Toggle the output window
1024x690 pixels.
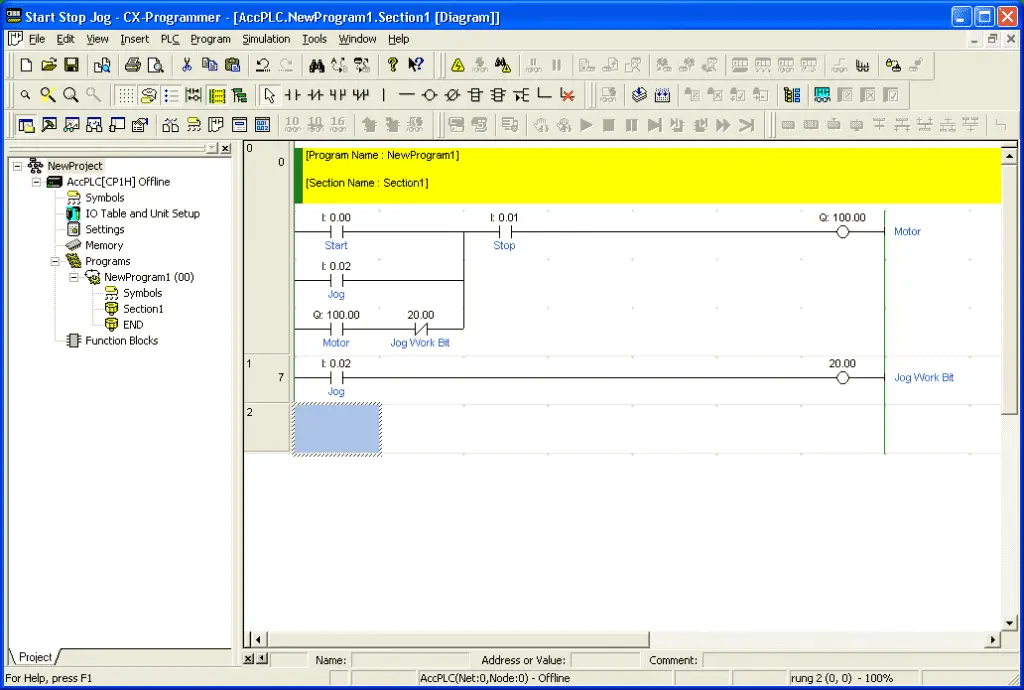[49, 125]
